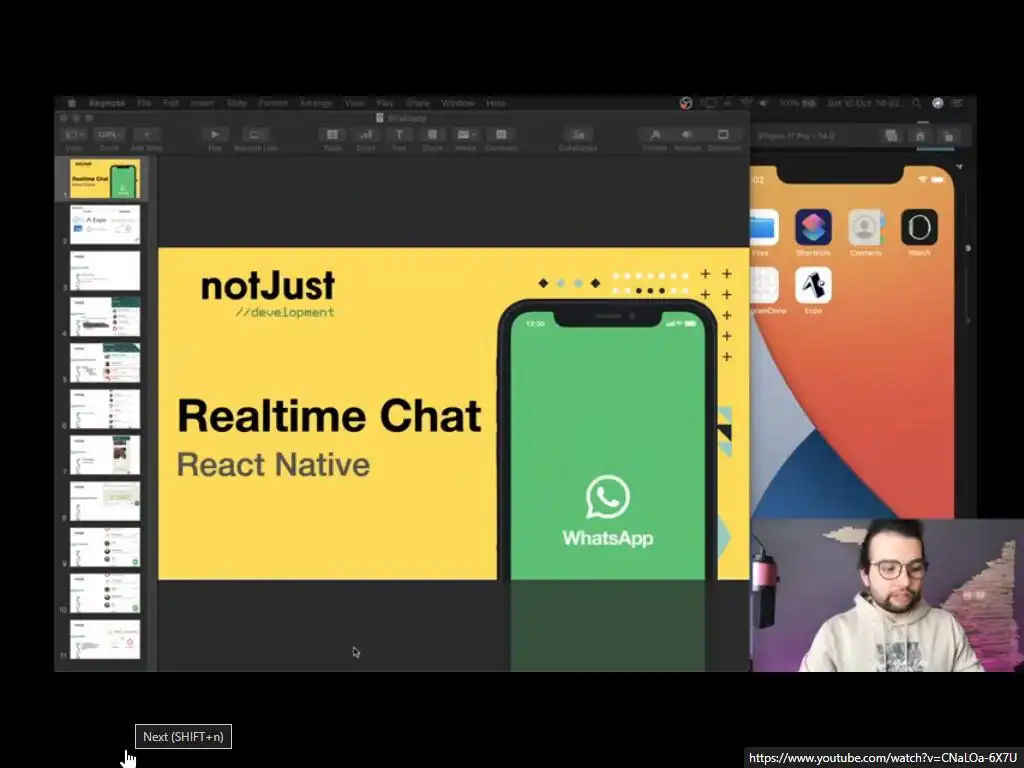Screen dimensions: 1024x768
Task: Open the Share menu
Action: (417, 103)
